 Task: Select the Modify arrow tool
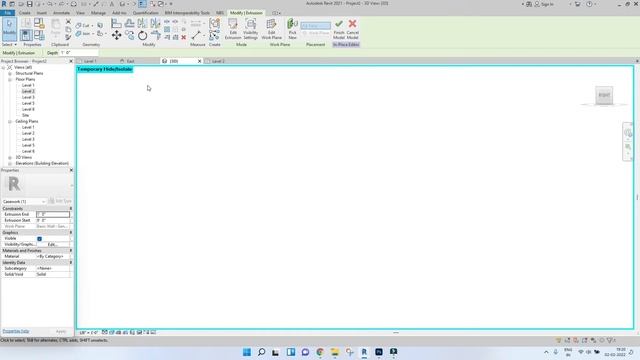pos(9,29)
